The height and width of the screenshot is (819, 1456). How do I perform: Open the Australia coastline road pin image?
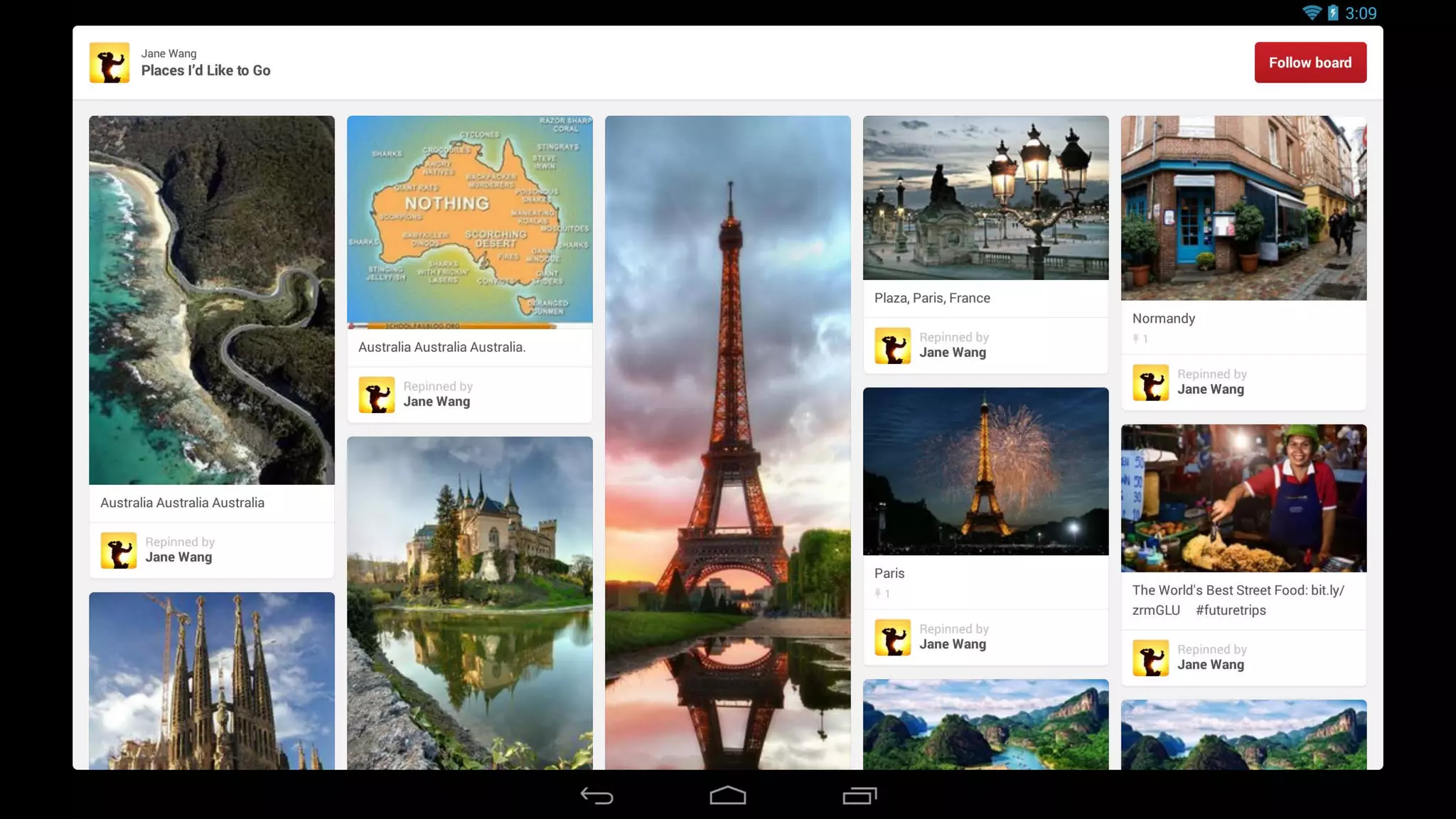tap(211, 299)
